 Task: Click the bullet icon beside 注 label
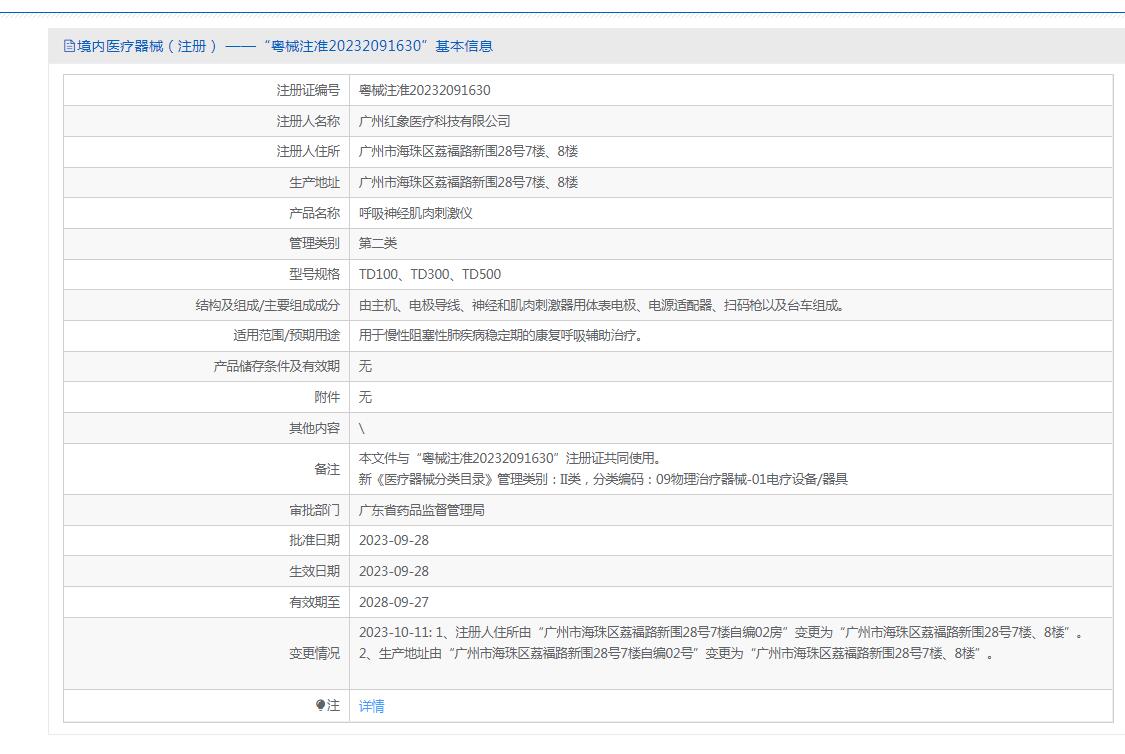320,706
